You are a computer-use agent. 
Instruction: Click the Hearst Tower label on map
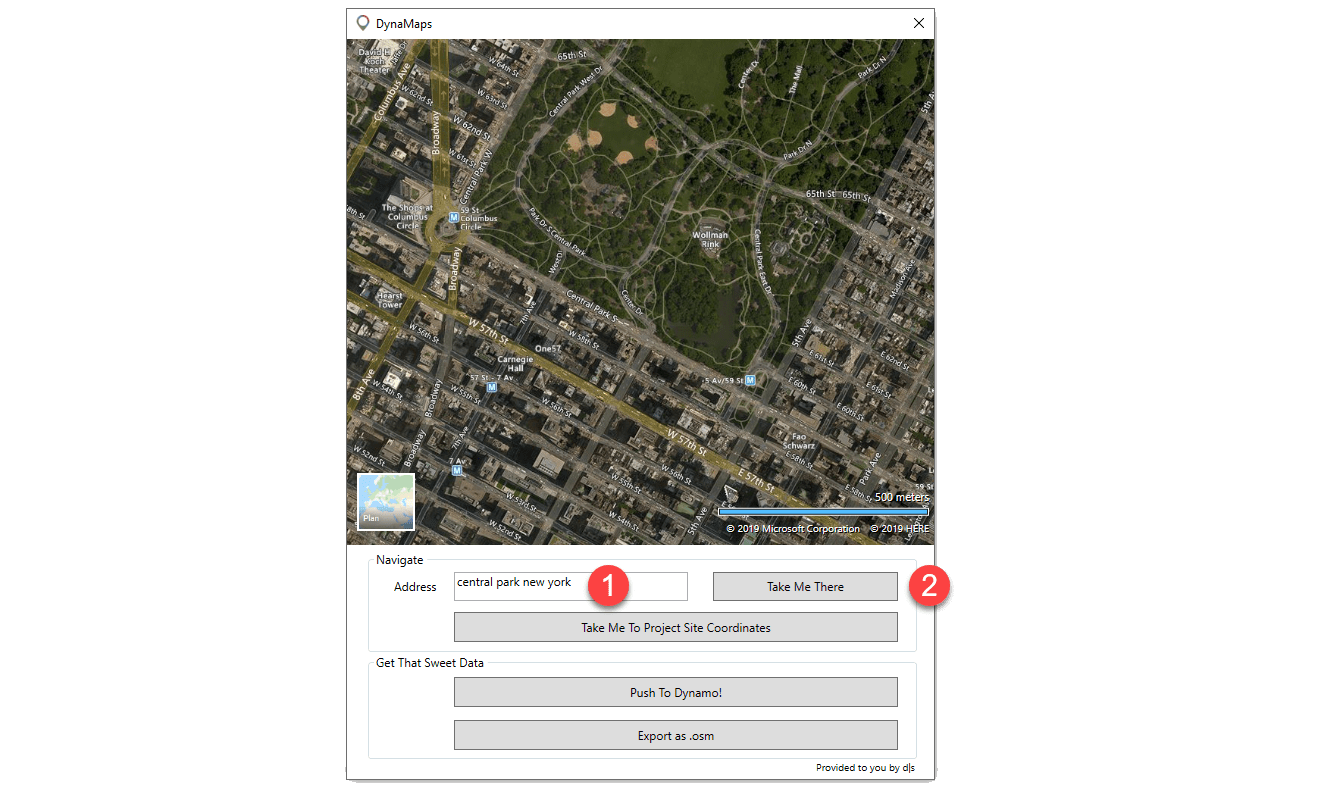tap(389, 300)
